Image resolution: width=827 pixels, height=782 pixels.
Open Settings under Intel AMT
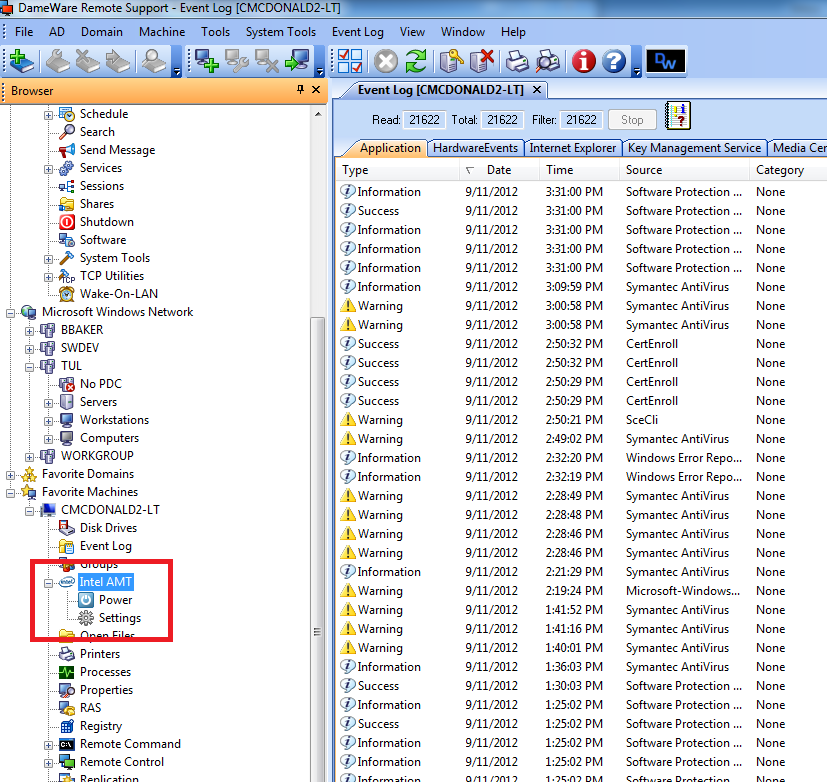[120, 618]
